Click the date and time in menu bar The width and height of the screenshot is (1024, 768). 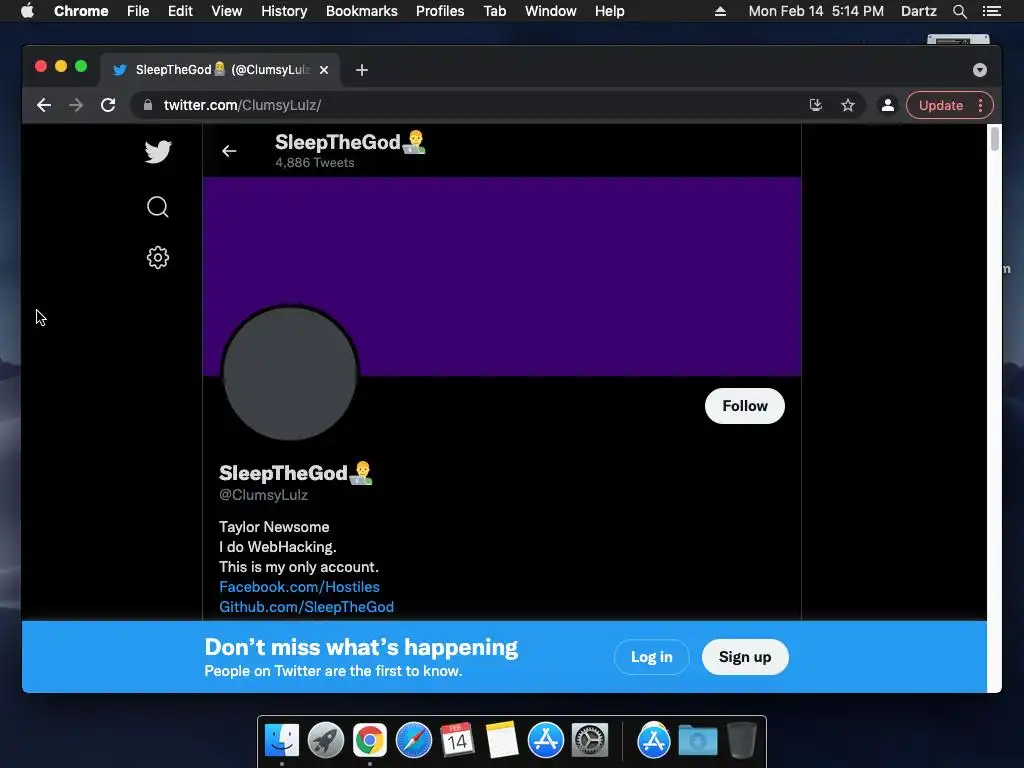[x=816, y=11]
